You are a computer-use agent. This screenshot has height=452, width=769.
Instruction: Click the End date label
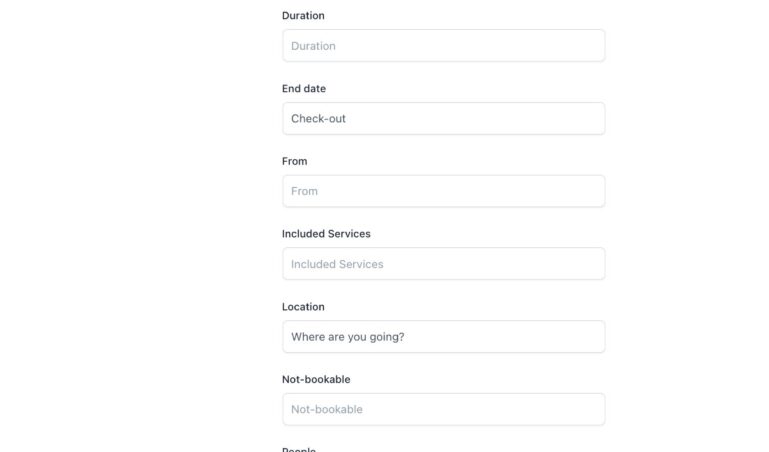[304, 89]
